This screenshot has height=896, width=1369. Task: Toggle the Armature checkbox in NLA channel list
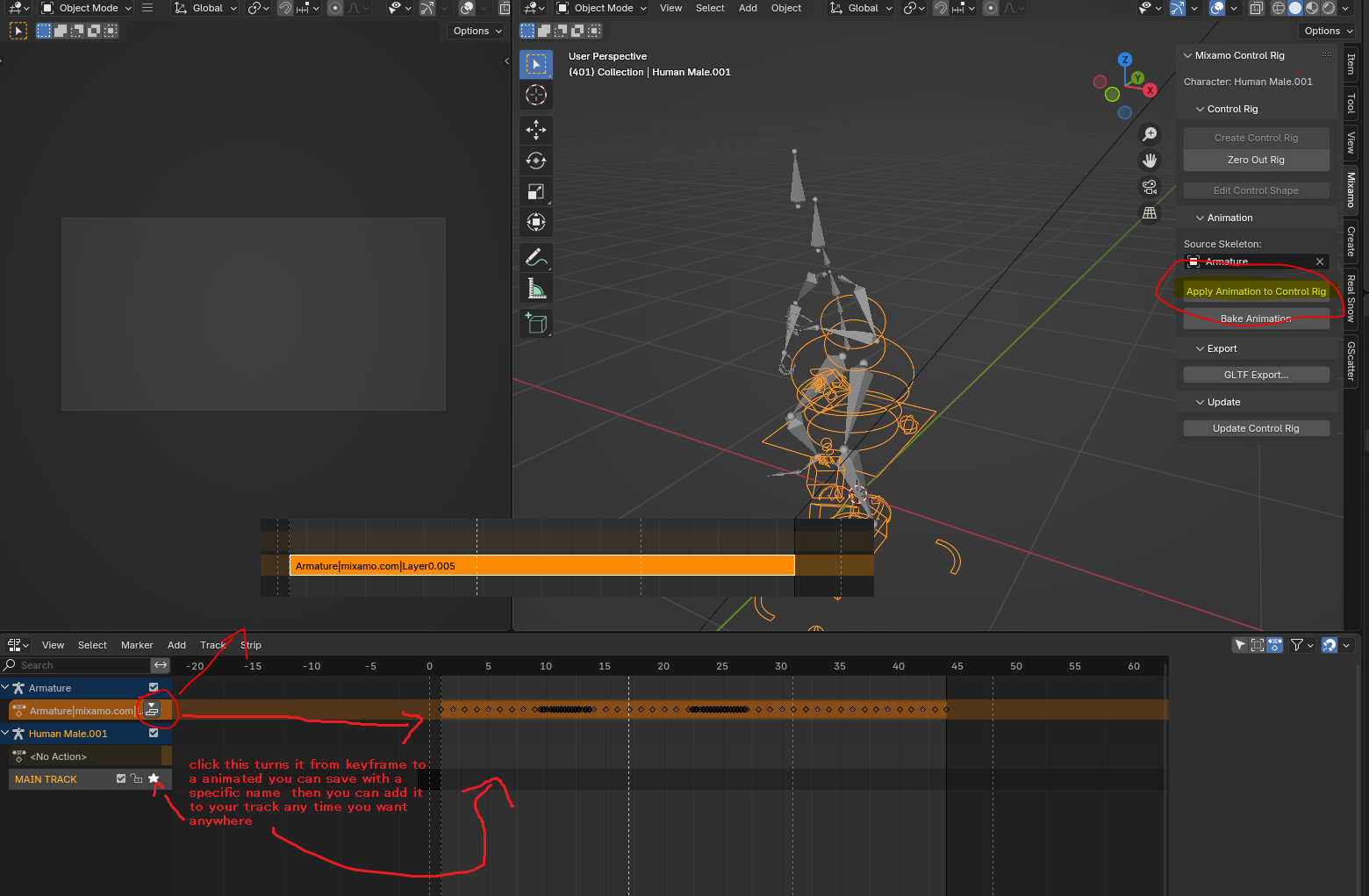tap(154, 688)
